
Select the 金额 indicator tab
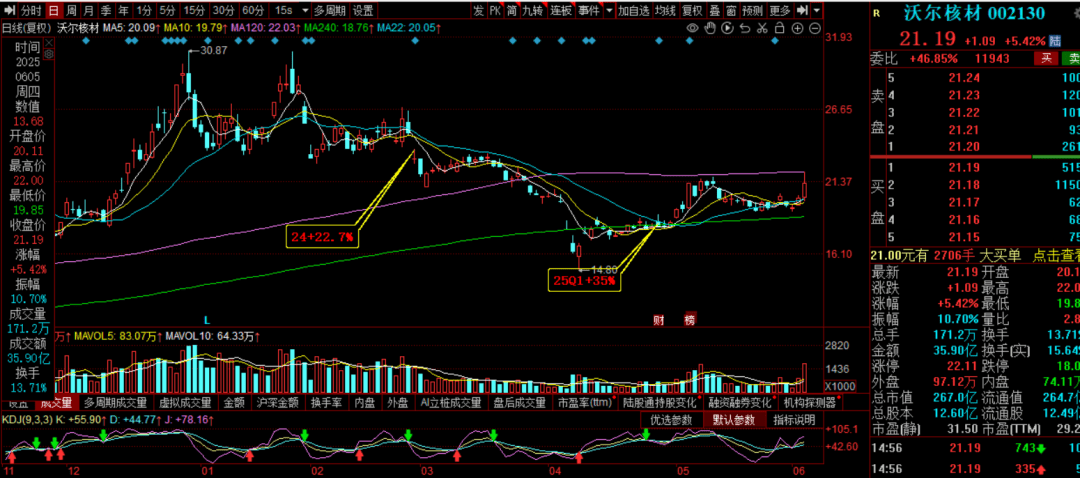point(232,402)
